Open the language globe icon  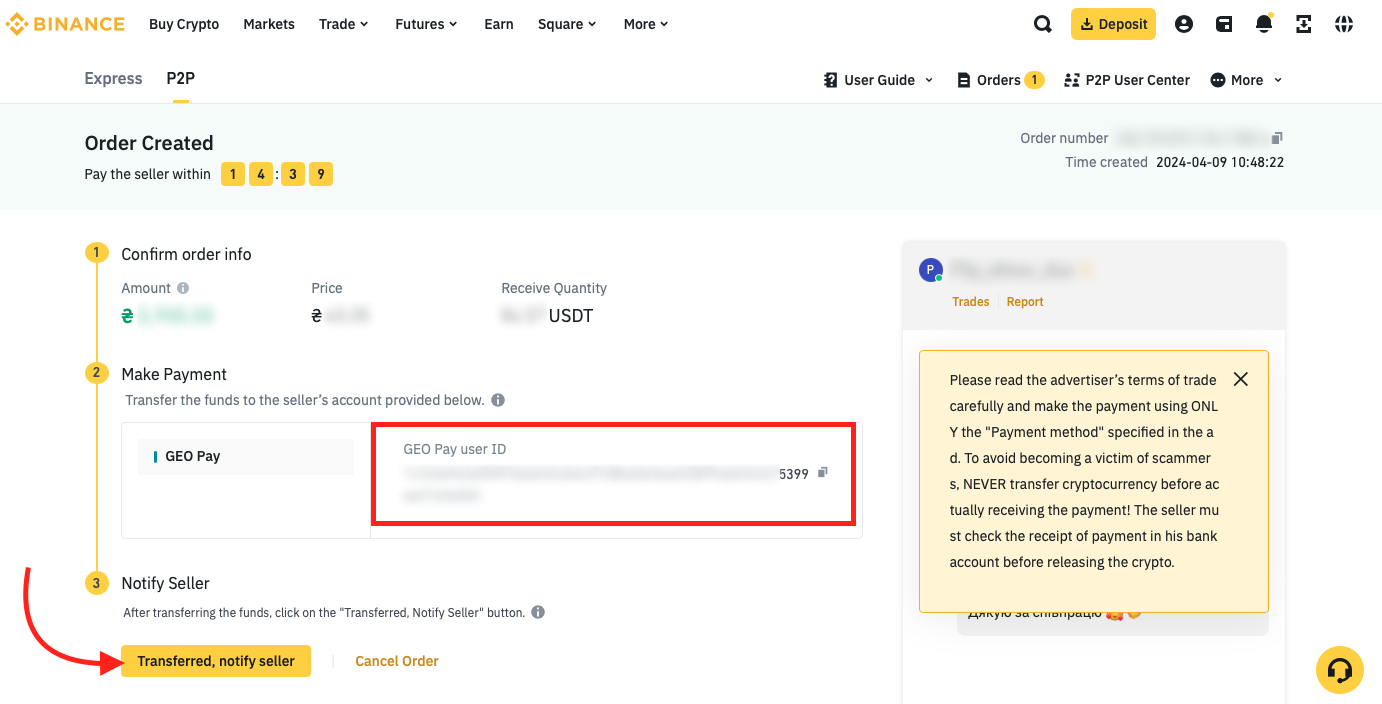pyautogui.click(x=1344, y=24)
